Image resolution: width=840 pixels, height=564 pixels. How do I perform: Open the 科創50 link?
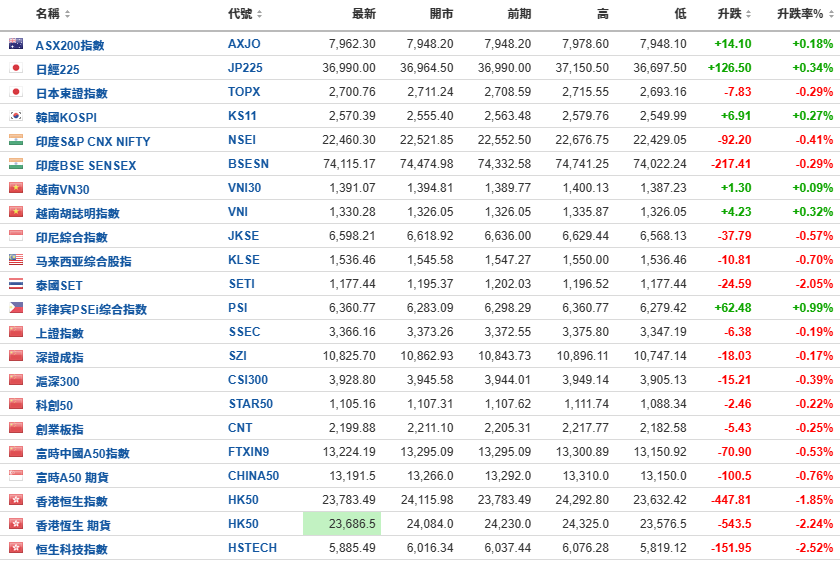[x=54, y=405]
